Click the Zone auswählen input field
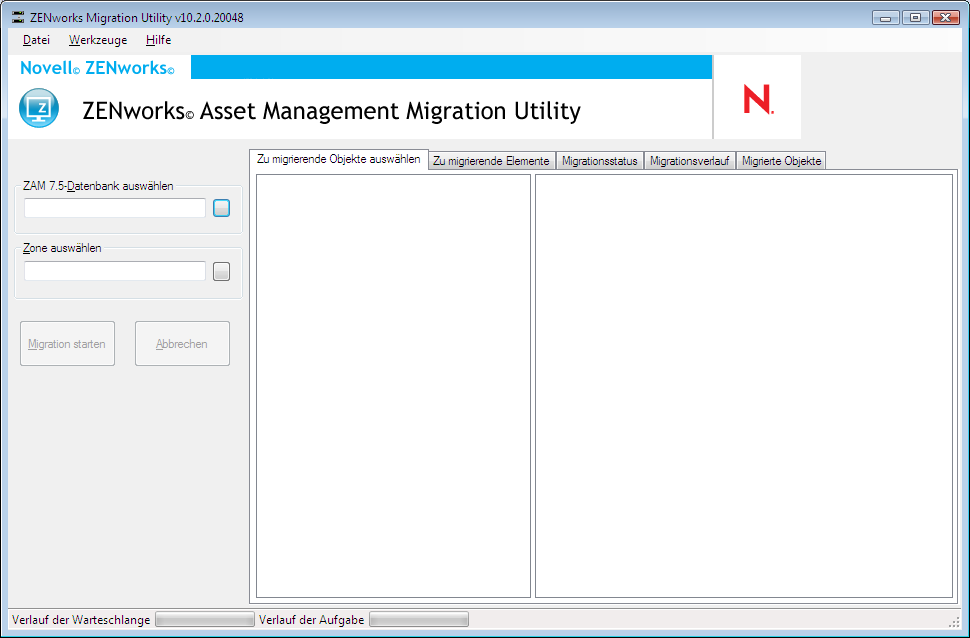This screenshot has width=970, height=638. 115,271
